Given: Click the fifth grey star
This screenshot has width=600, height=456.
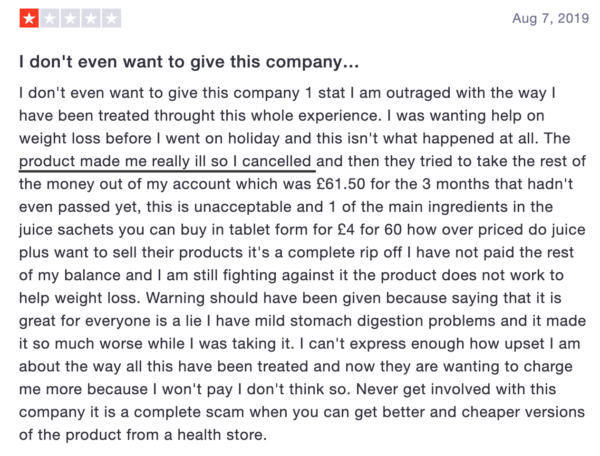Looking at the screenshot, I should tap(111, 18).
